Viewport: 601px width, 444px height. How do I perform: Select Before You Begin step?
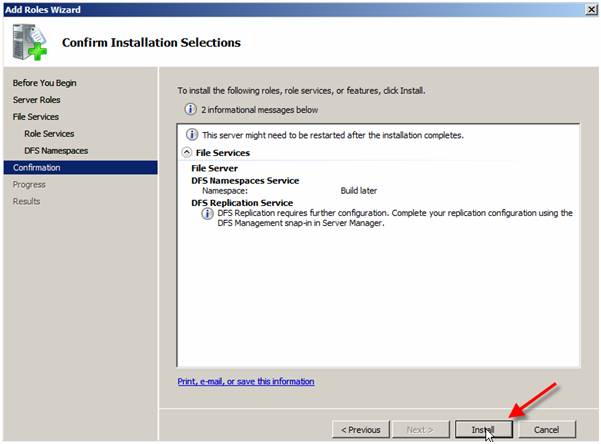[x=44, y=83]
